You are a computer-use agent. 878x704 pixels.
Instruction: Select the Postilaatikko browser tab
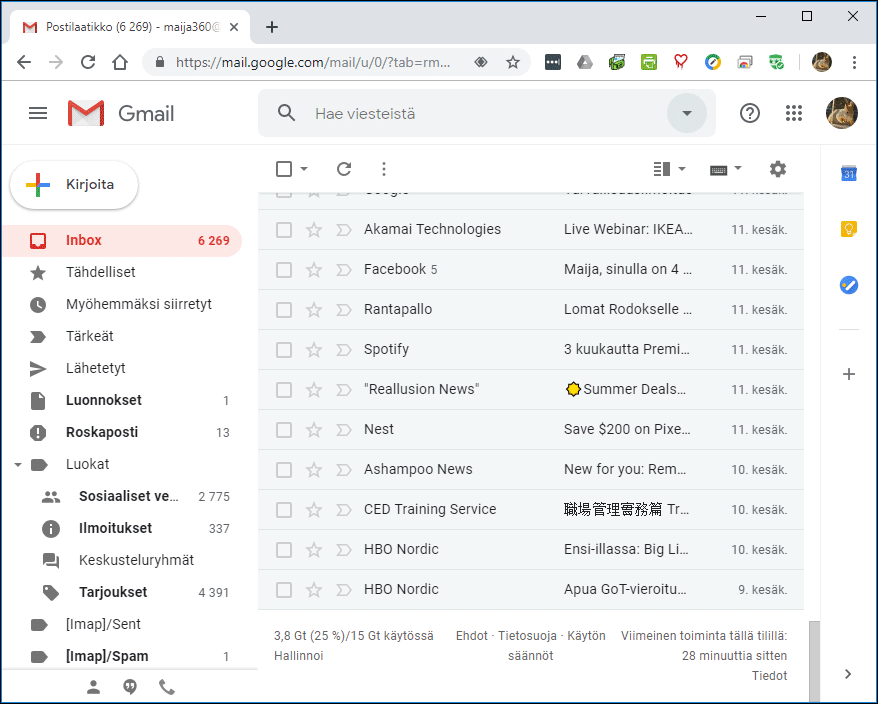click(120, 28)
